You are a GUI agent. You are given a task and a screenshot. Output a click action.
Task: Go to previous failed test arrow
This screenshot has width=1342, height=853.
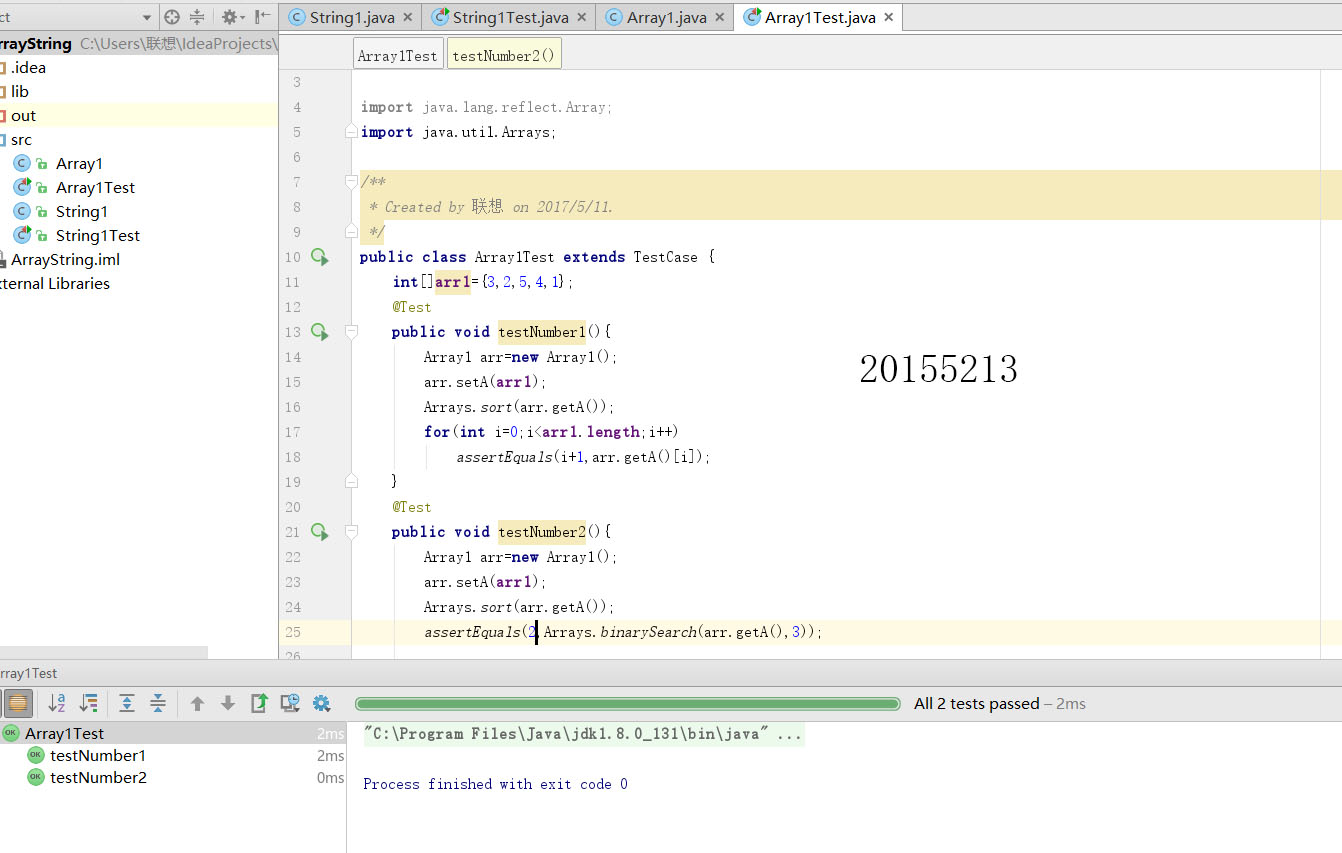tap(197, 703)
